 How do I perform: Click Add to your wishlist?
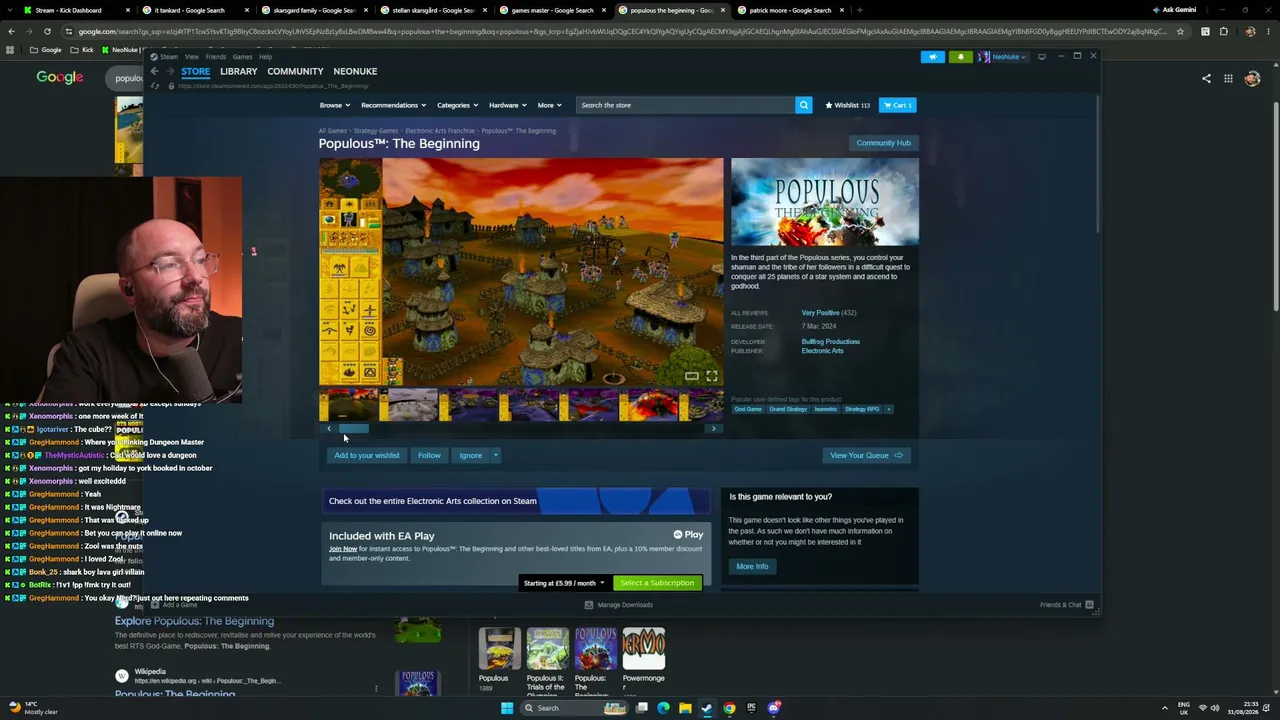click(x=366, y=455)
